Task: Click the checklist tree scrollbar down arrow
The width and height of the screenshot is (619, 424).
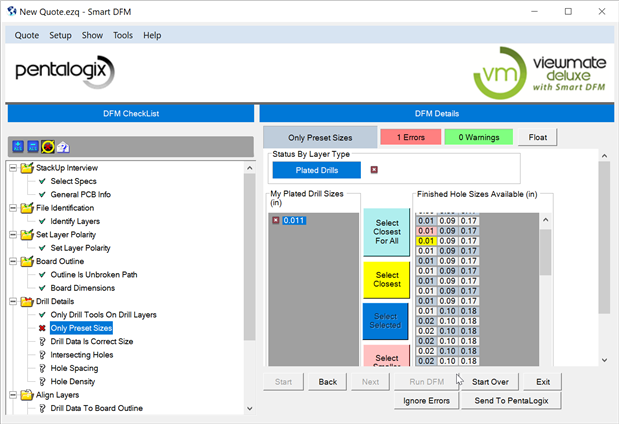Action: pyautogui.click(x=249, y=409)
